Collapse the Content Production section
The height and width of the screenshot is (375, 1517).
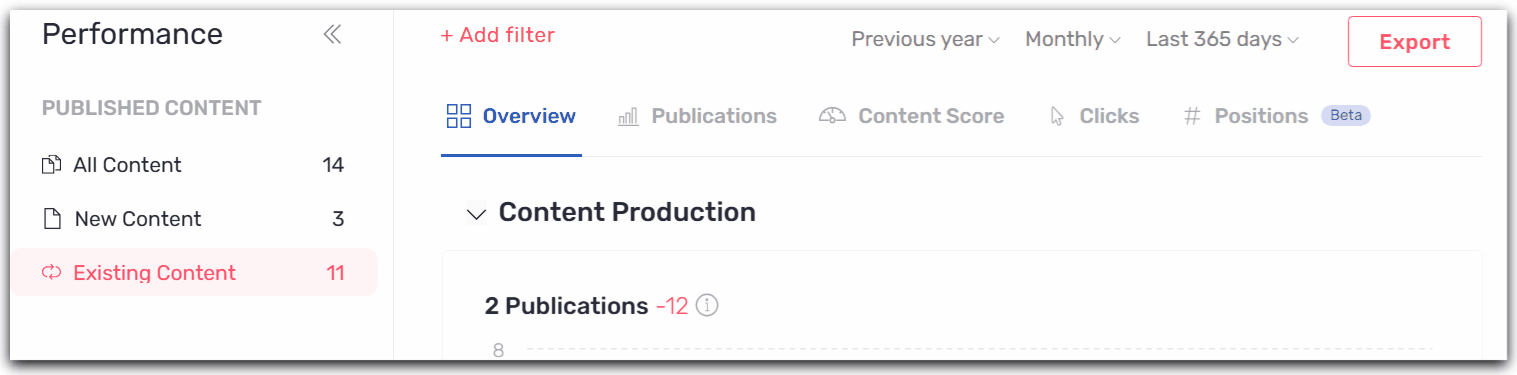pyautogui.click(x=477, y=213)
